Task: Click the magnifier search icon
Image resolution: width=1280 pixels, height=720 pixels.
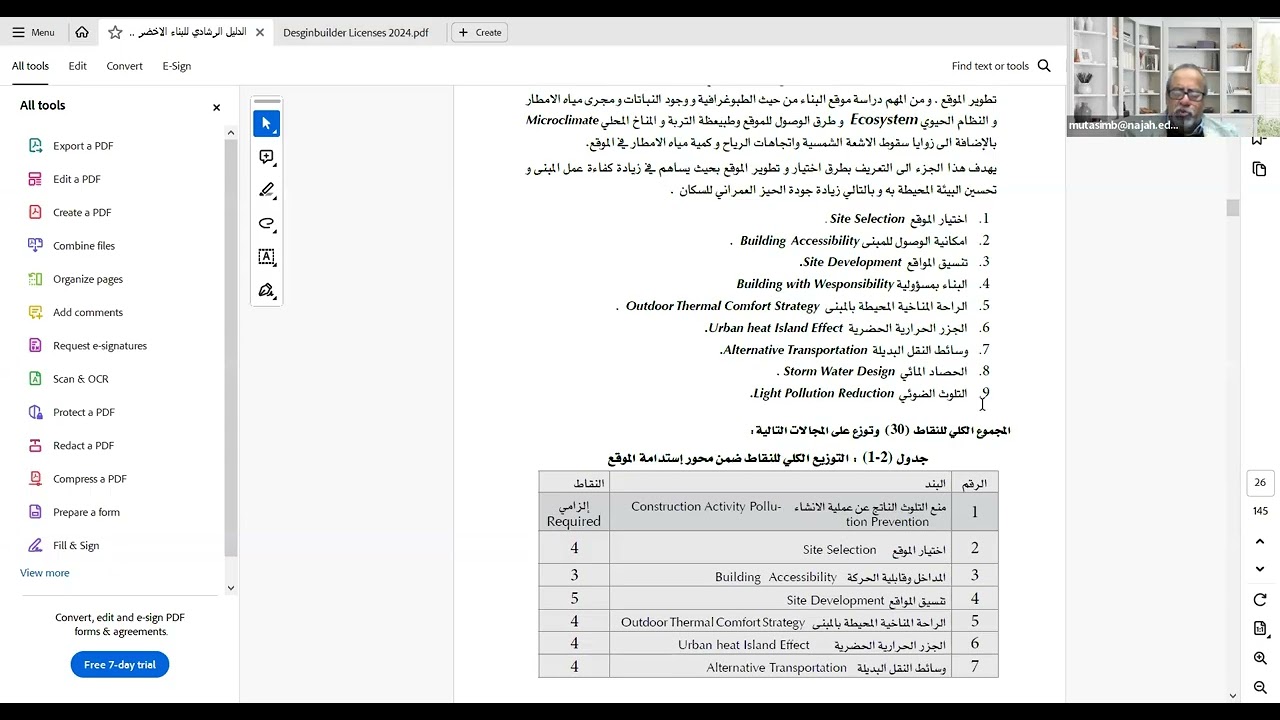Action: coord(1044,66)
